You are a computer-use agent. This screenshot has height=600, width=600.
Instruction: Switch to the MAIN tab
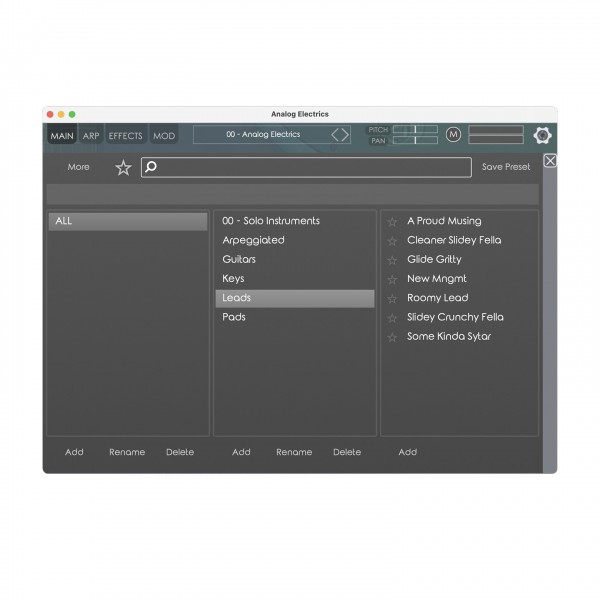click(x=62, y=134)
